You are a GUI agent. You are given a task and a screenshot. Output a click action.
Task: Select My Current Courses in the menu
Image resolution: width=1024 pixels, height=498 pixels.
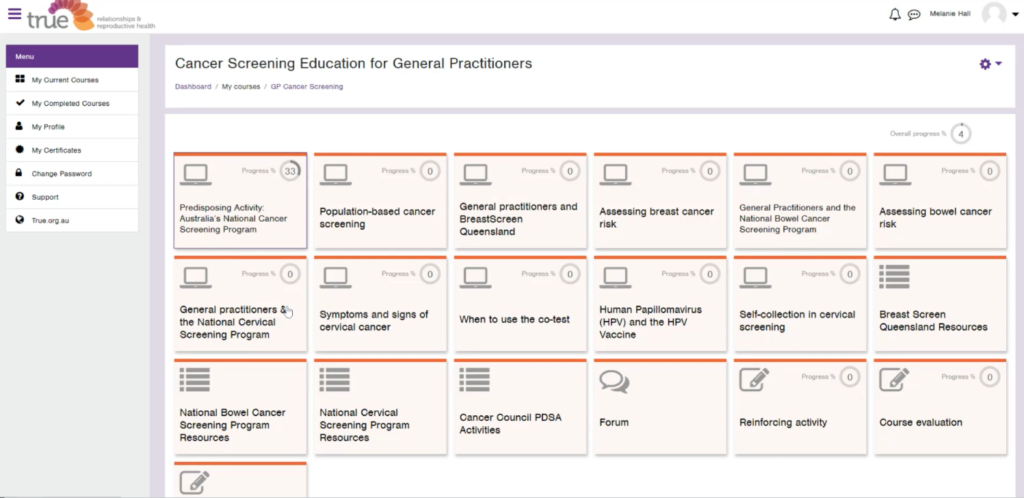pos(65,79)
